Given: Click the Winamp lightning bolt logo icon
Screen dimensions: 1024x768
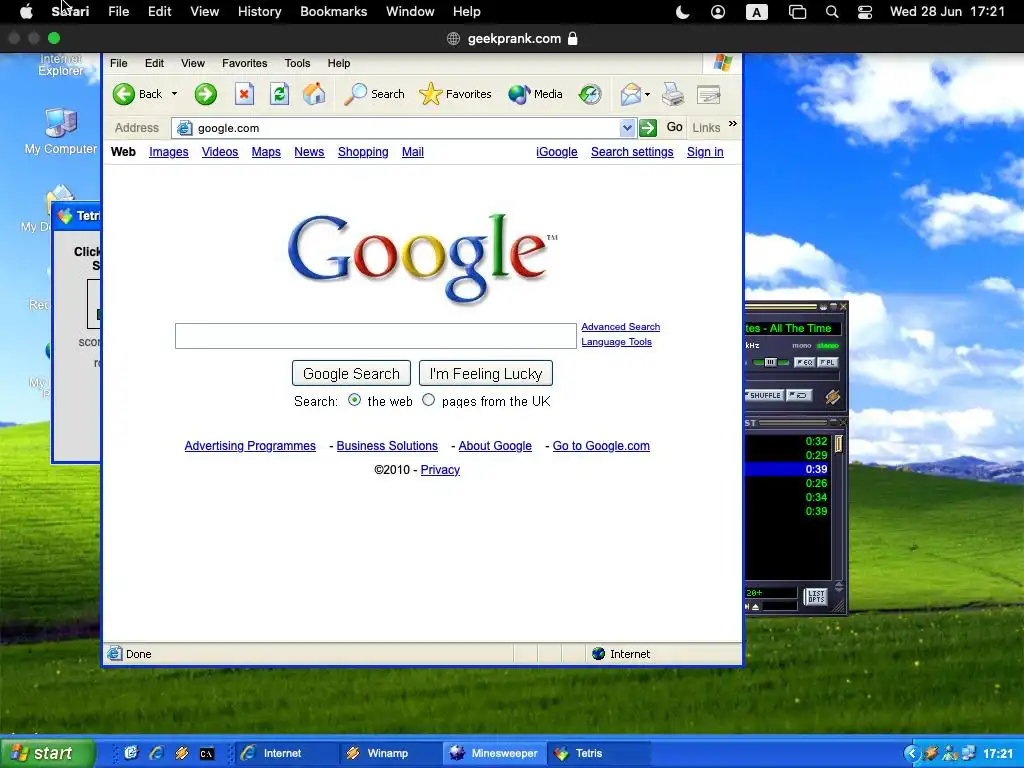Looking at the screenshot, I should tap(832, 396).
